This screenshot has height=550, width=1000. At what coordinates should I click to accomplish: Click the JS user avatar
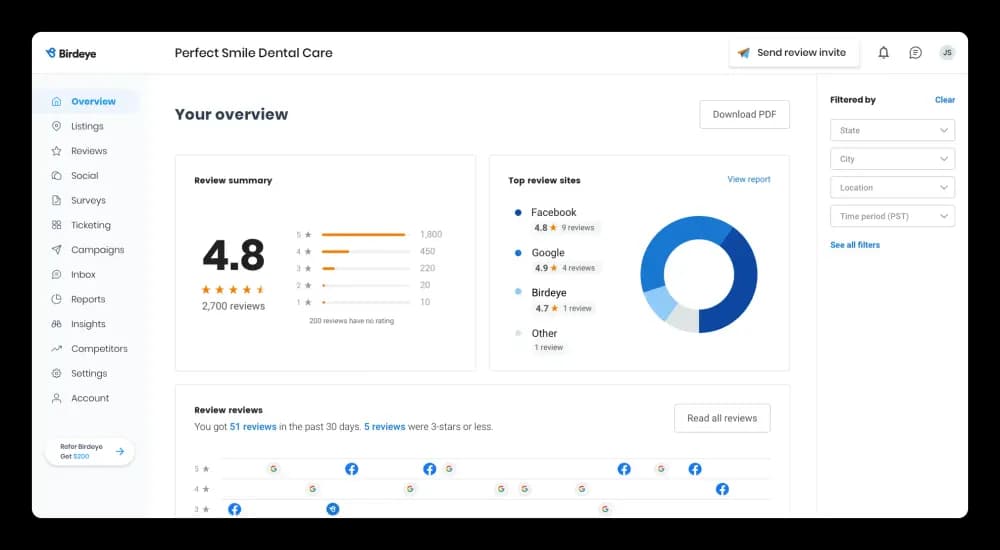click(x=946, y=53)
